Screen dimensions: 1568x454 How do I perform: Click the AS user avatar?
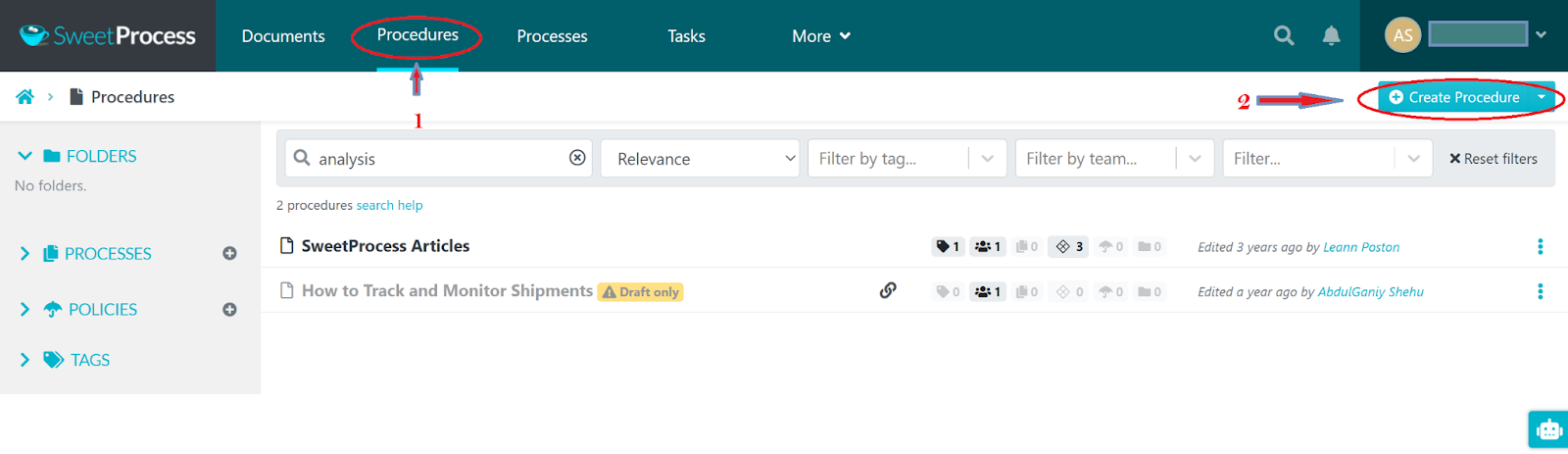click(x=1402, y=35)
